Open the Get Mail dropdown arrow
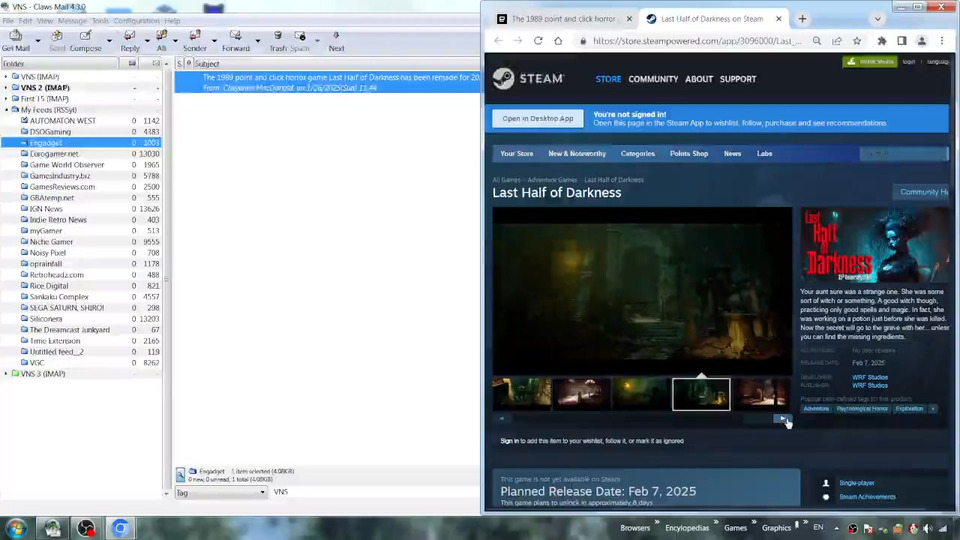Viewport: 960px width, 540px height. (x=38, y=41)
